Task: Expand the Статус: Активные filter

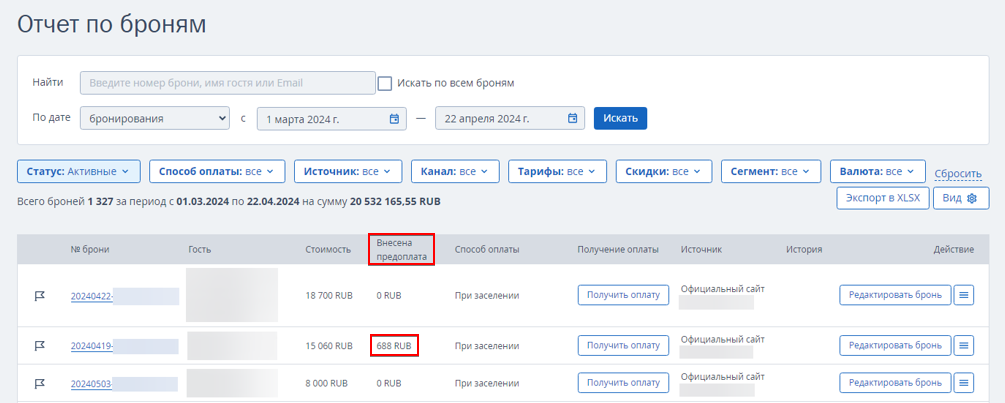Action: point(78,172)
